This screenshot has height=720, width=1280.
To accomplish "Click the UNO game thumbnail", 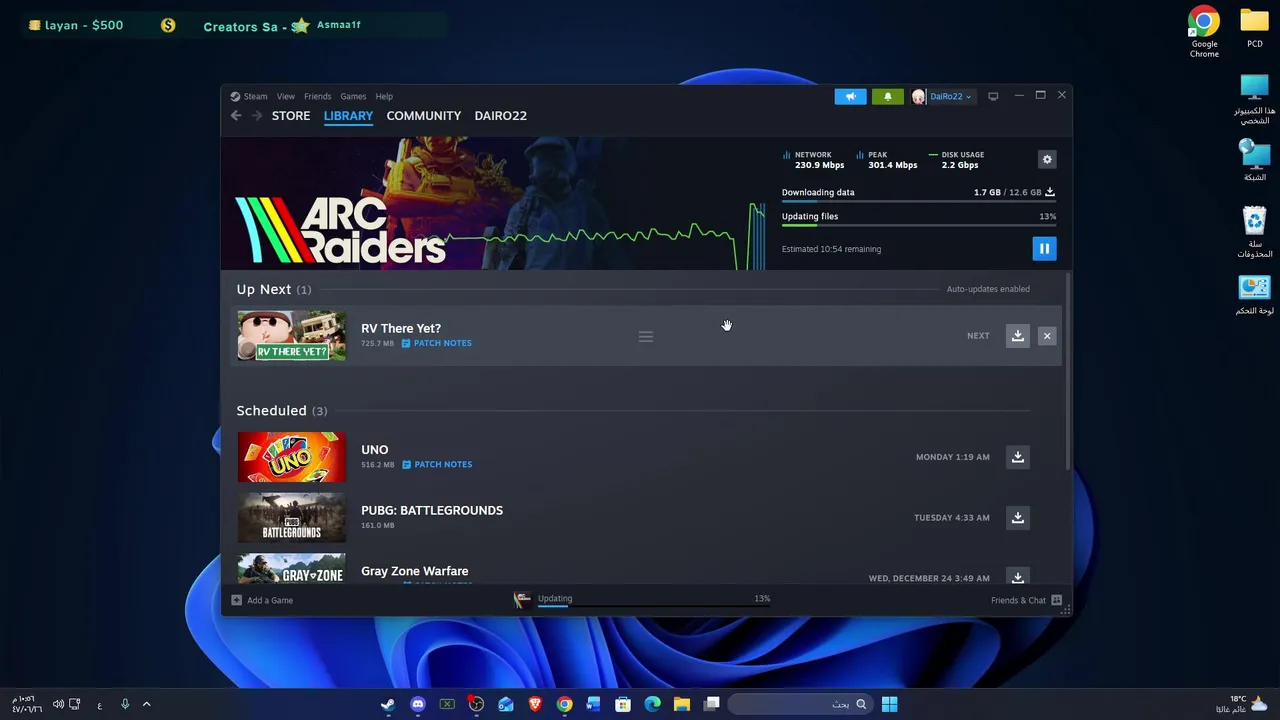I will (291, 457).
